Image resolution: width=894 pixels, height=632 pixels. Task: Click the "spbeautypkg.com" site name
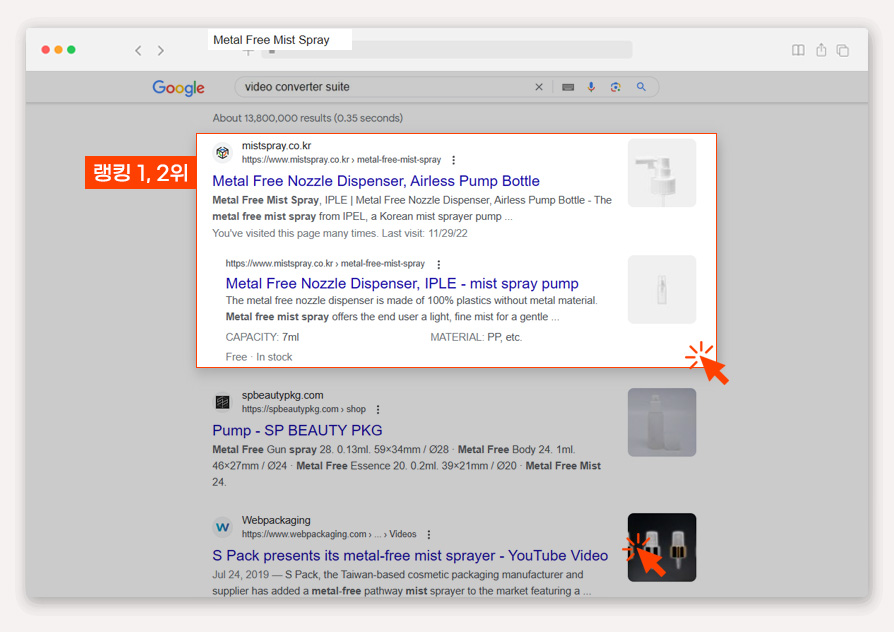click(282, 395)
